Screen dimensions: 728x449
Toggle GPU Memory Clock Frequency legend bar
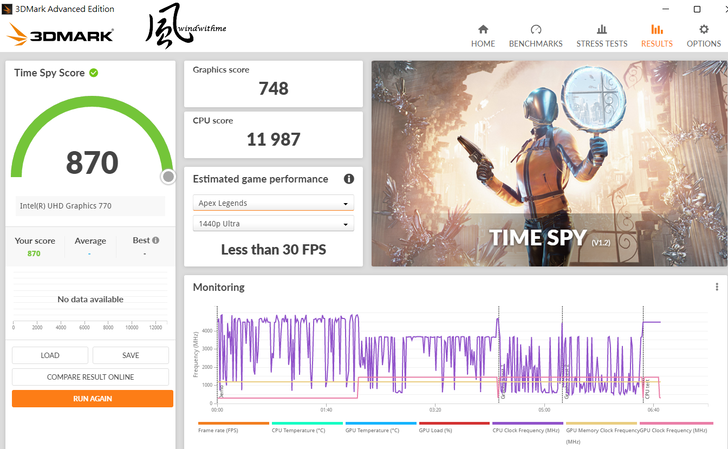point(601,423)
